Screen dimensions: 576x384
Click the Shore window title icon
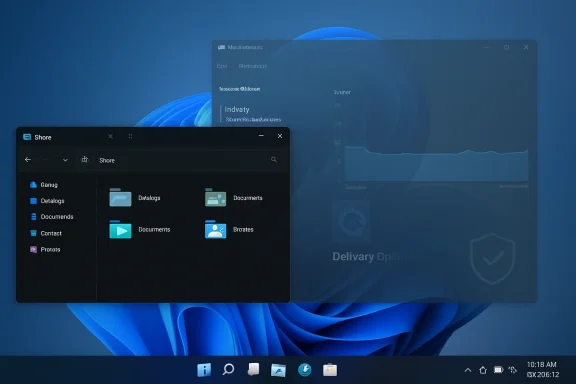coord(27,137)
